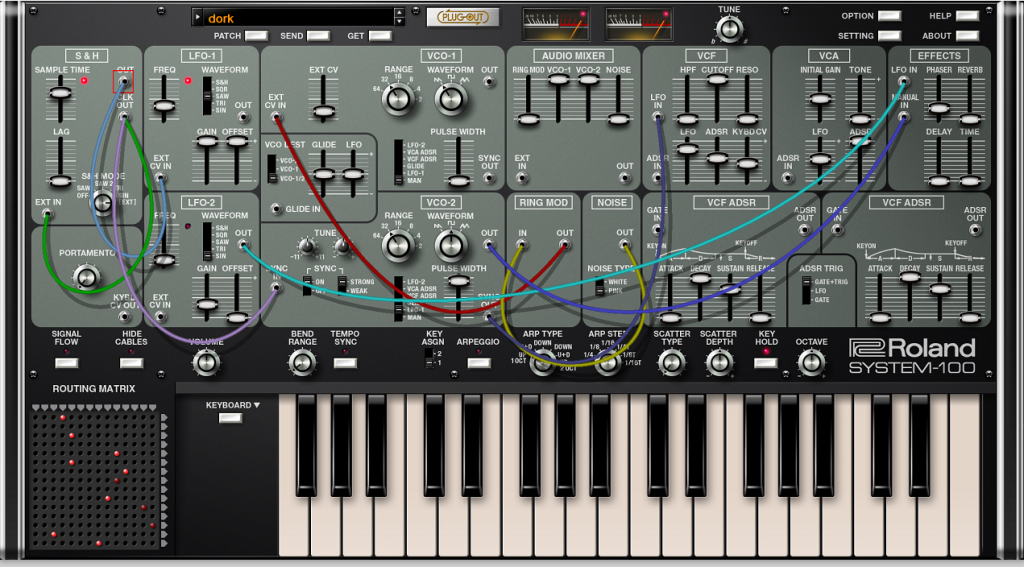
Task: Click the VCF CUTOFF slider
Action: (x=717, y=79)
